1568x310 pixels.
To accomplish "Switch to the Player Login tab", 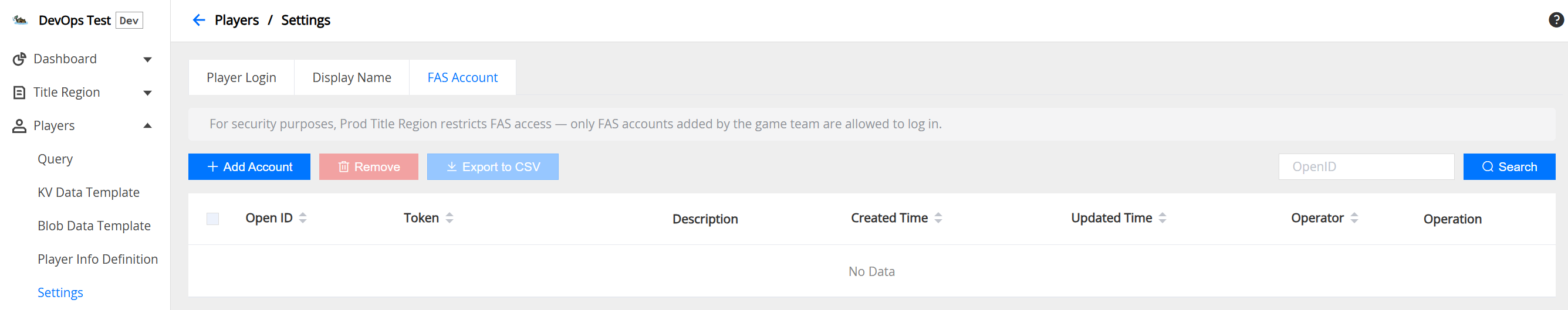I will click(x=241, y=78).
